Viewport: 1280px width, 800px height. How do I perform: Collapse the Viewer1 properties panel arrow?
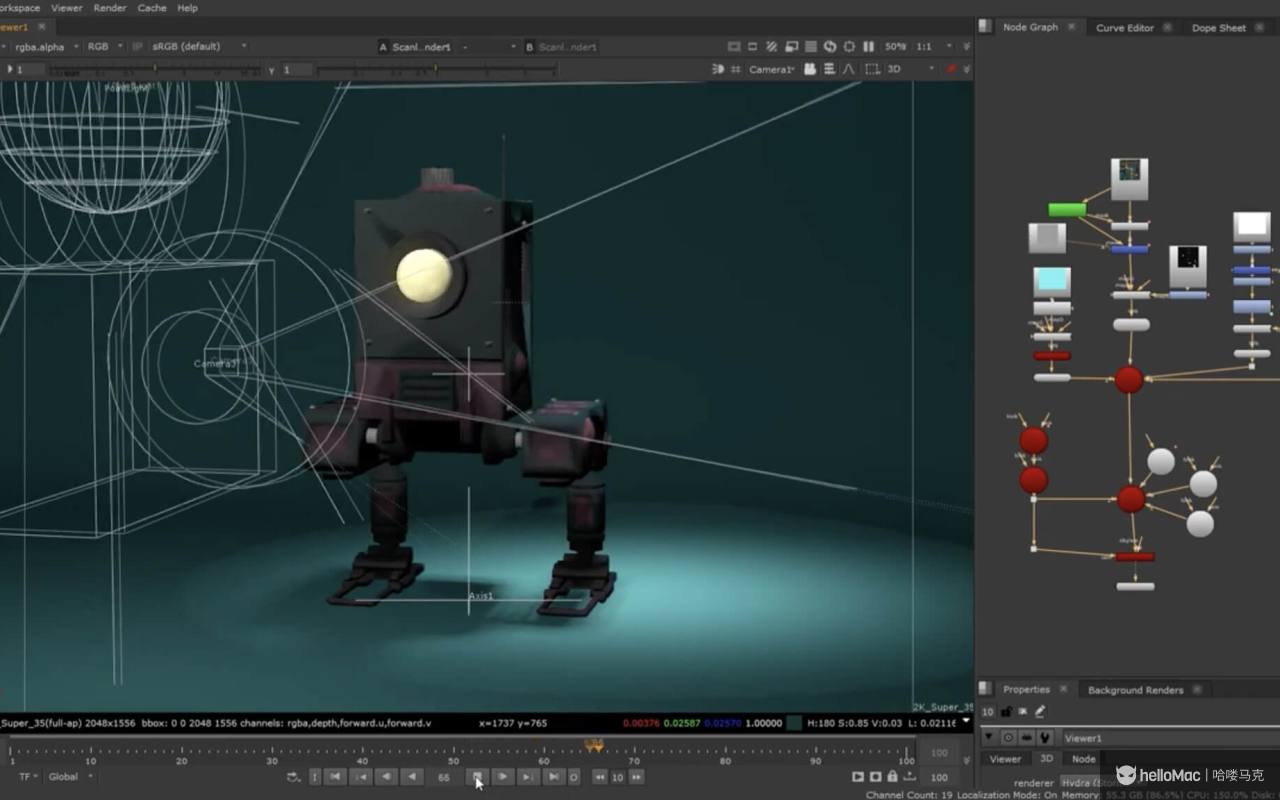(x=989, y=738)
